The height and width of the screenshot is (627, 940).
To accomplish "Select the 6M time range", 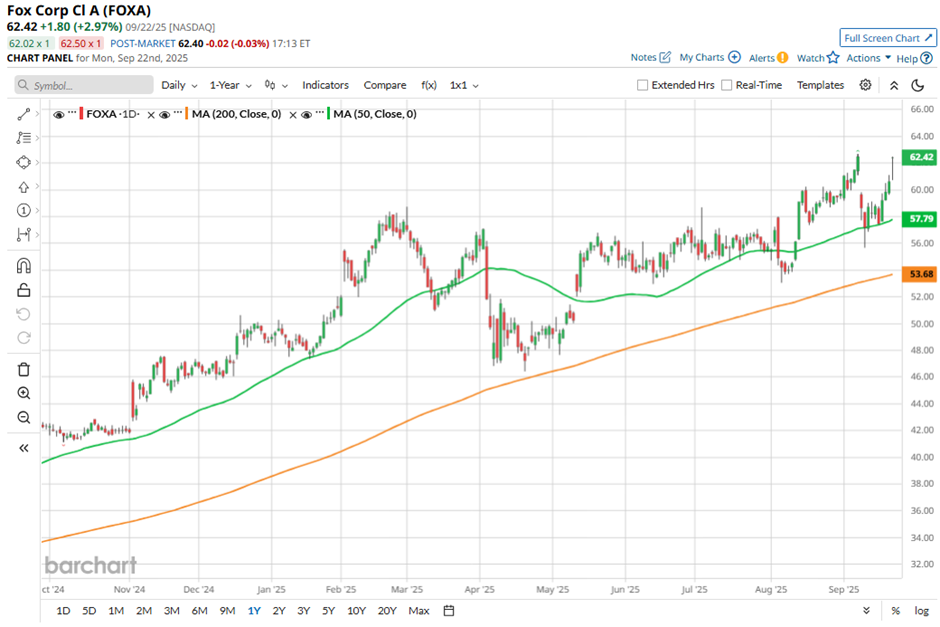I will tap(199, 610).
